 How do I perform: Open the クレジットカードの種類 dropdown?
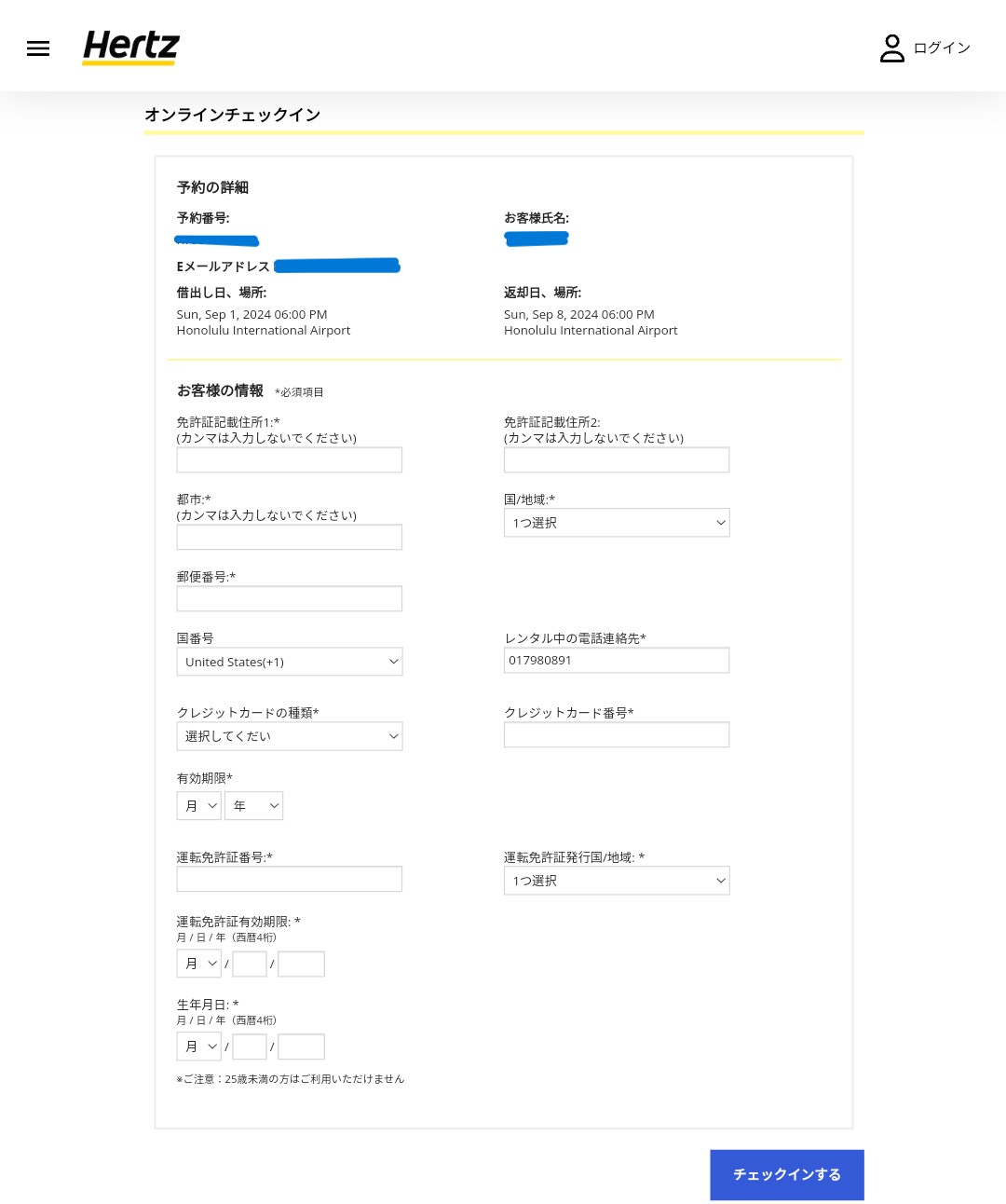(x=290, y=736)
